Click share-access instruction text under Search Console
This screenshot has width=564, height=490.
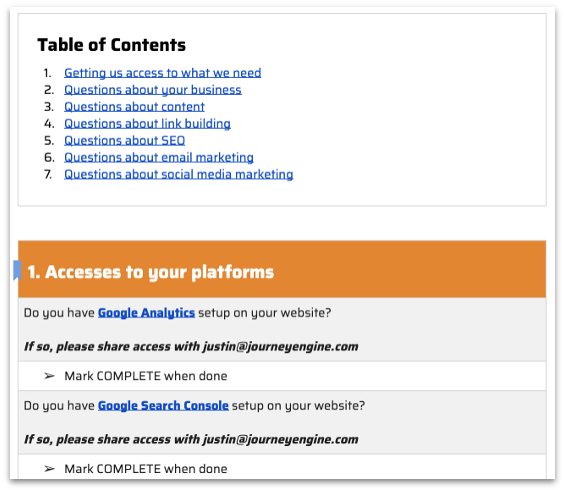[x=191, y=440]
